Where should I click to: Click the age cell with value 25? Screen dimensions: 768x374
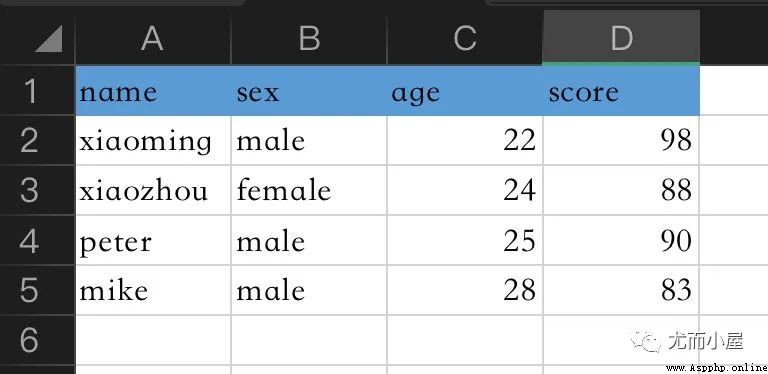click(x=465, y=240)
